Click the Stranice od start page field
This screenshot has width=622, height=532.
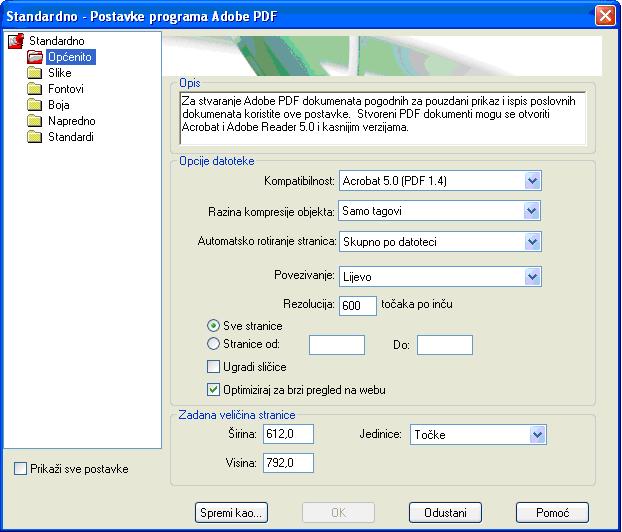(x=337, y=345)
